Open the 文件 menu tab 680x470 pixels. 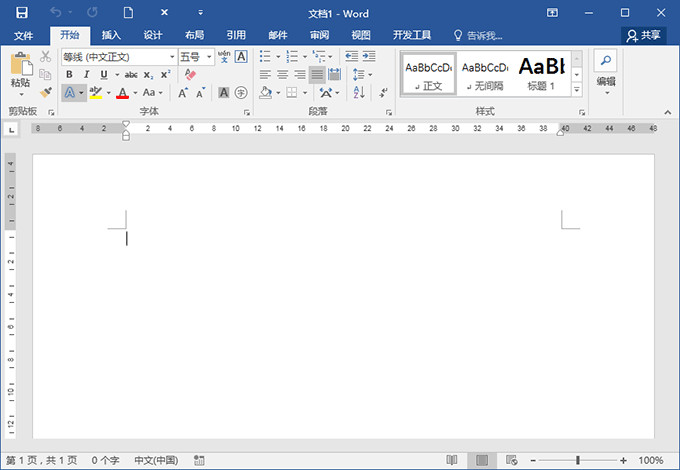24,35
